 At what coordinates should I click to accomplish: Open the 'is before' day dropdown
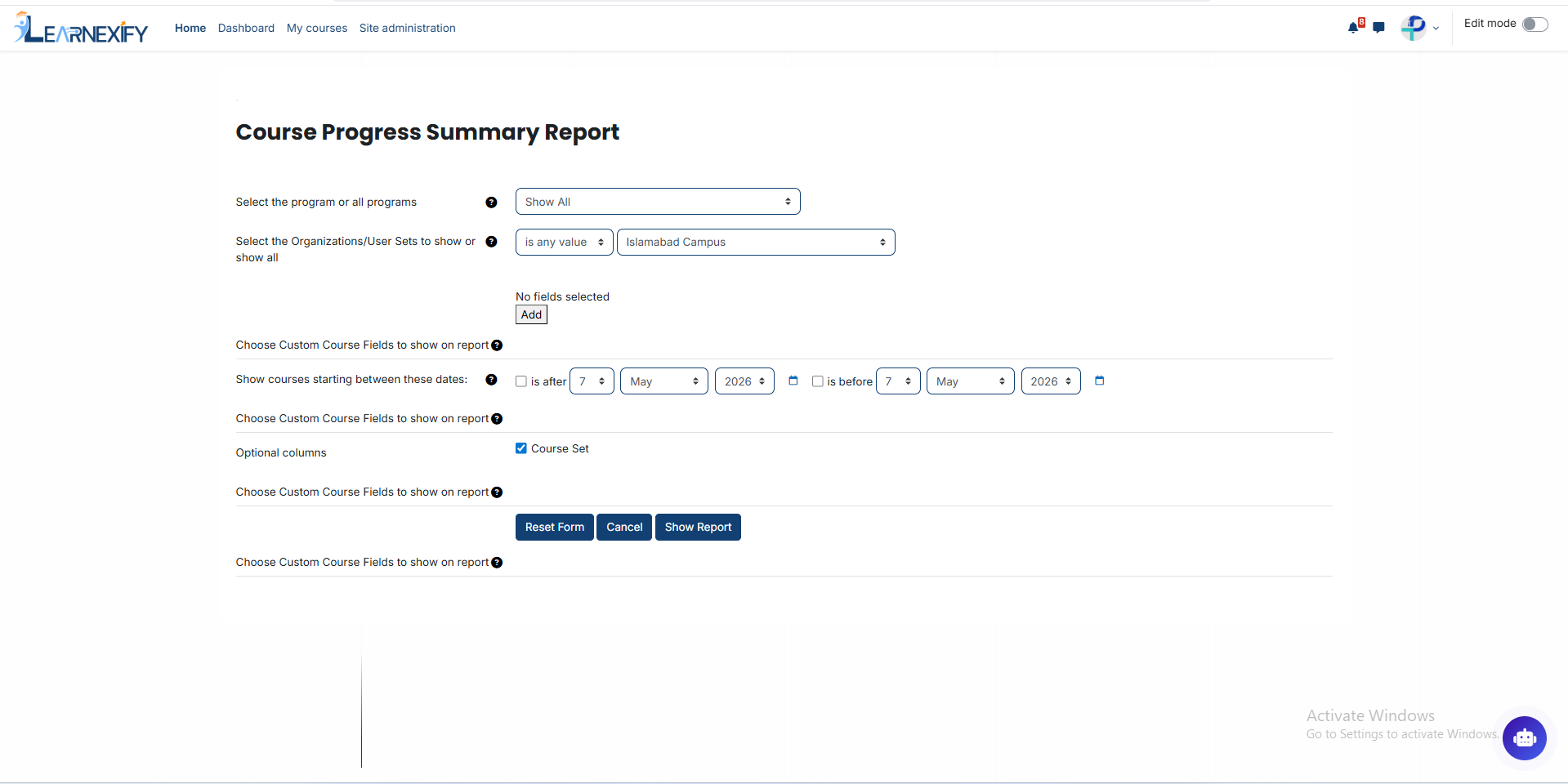pyautogui.click(x=898, y=381)
